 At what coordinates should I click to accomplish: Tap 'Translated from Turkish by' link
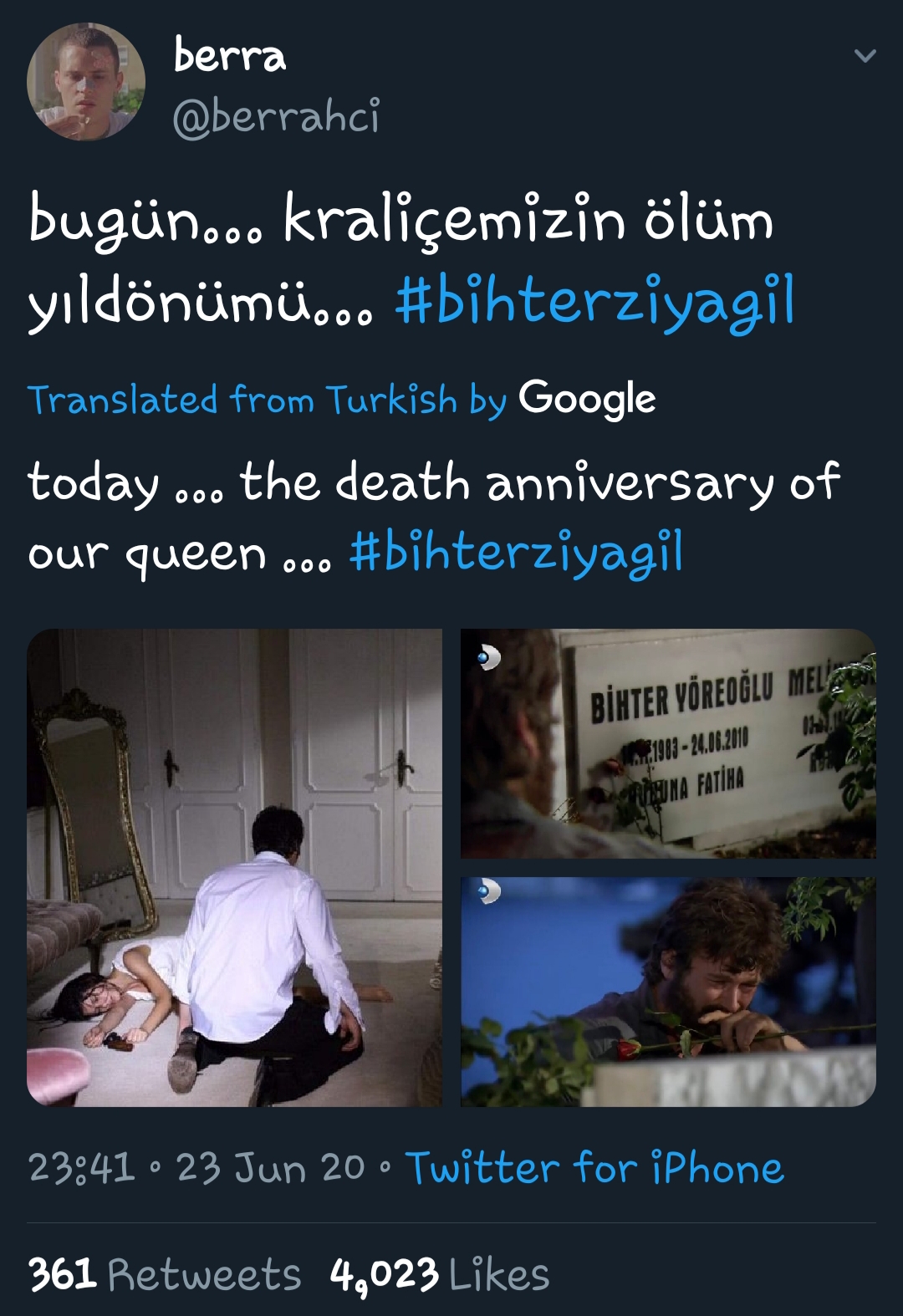click(x=267, y=400)
